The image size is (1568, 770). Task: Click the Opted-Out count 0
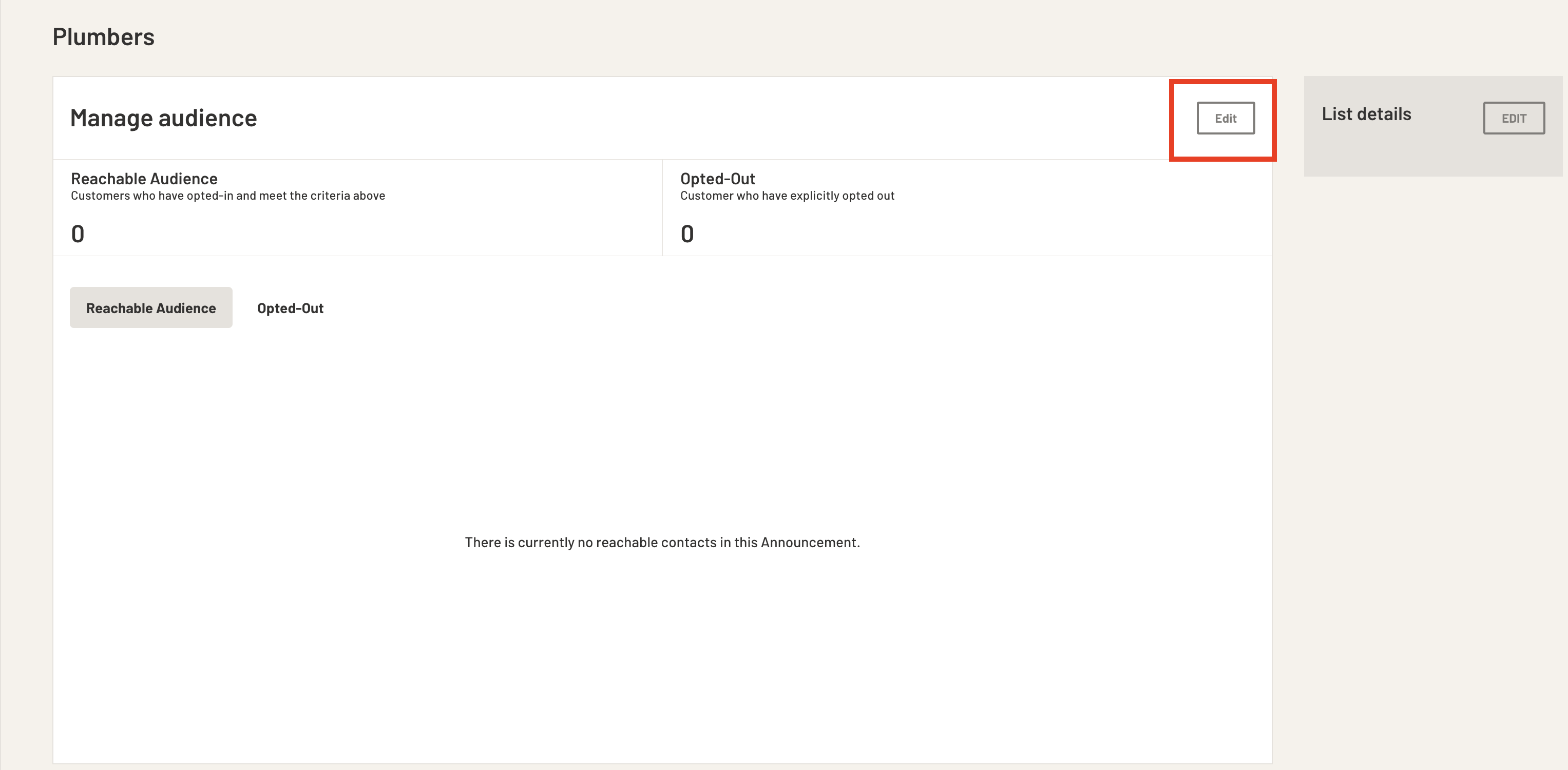pos(687,234)
